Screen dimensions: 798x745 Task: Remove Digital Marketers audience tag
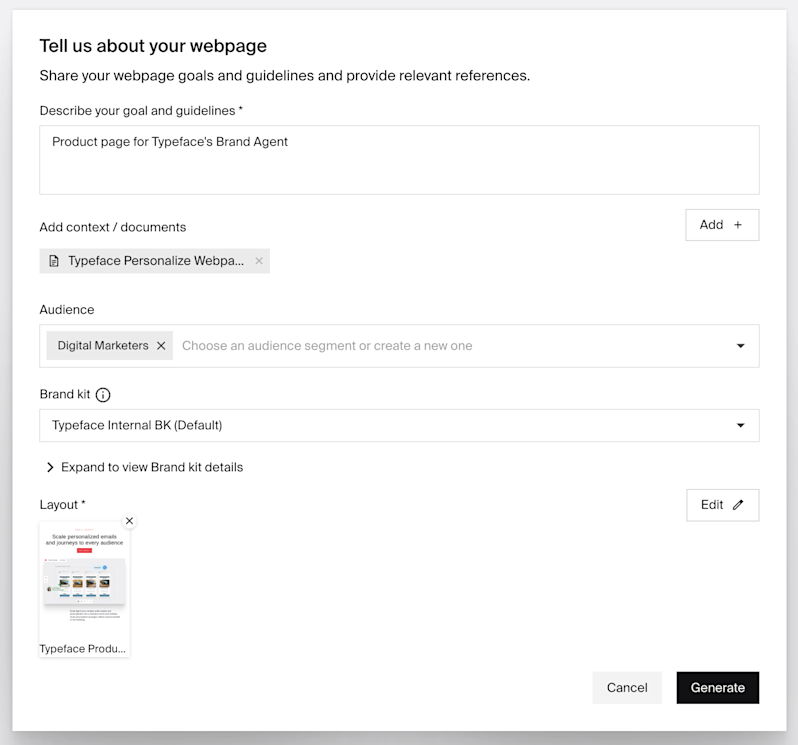click(x=161, y=346)
